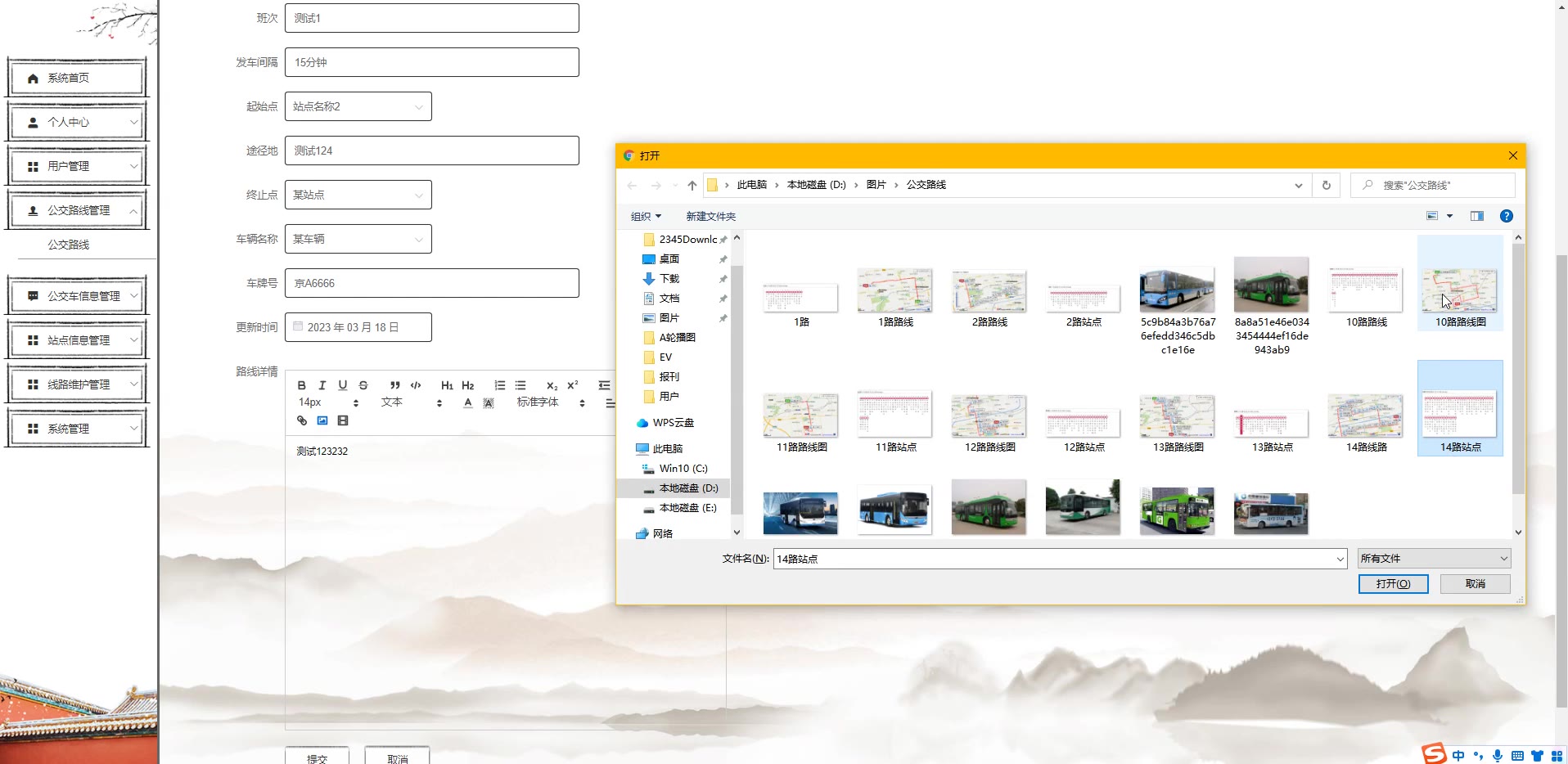Click the 打开(O) button

tap(1393, 584)
